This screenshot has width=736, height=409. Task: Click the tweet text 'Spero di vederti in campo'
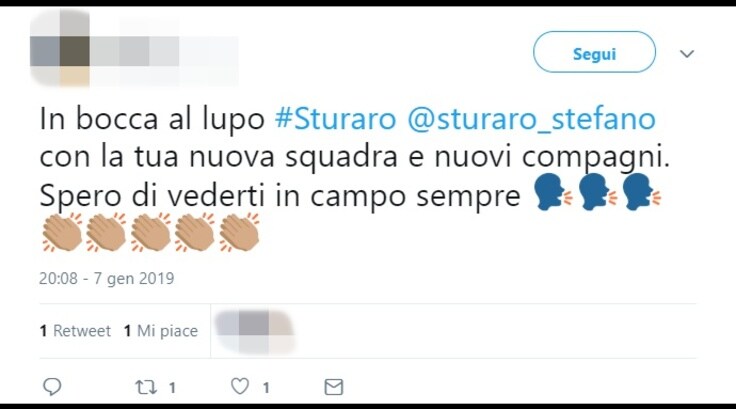pyautogui.click(x=222, y=195)
